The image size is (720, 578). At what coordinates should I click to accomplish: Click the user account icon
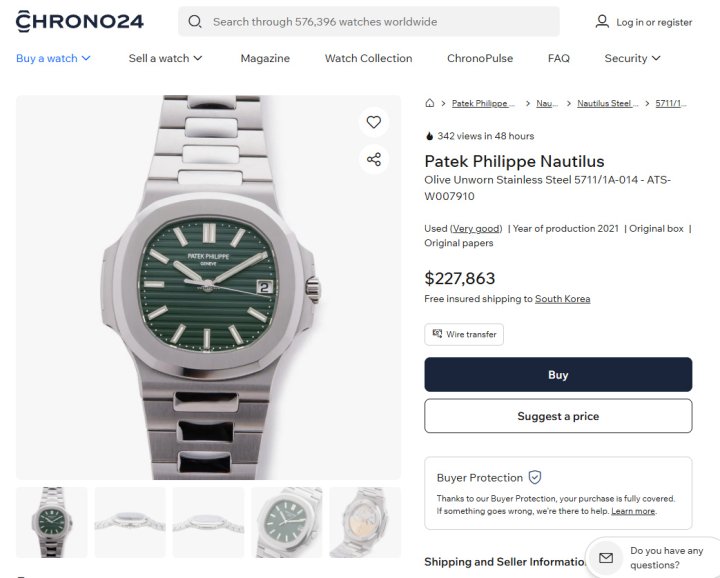602,21
